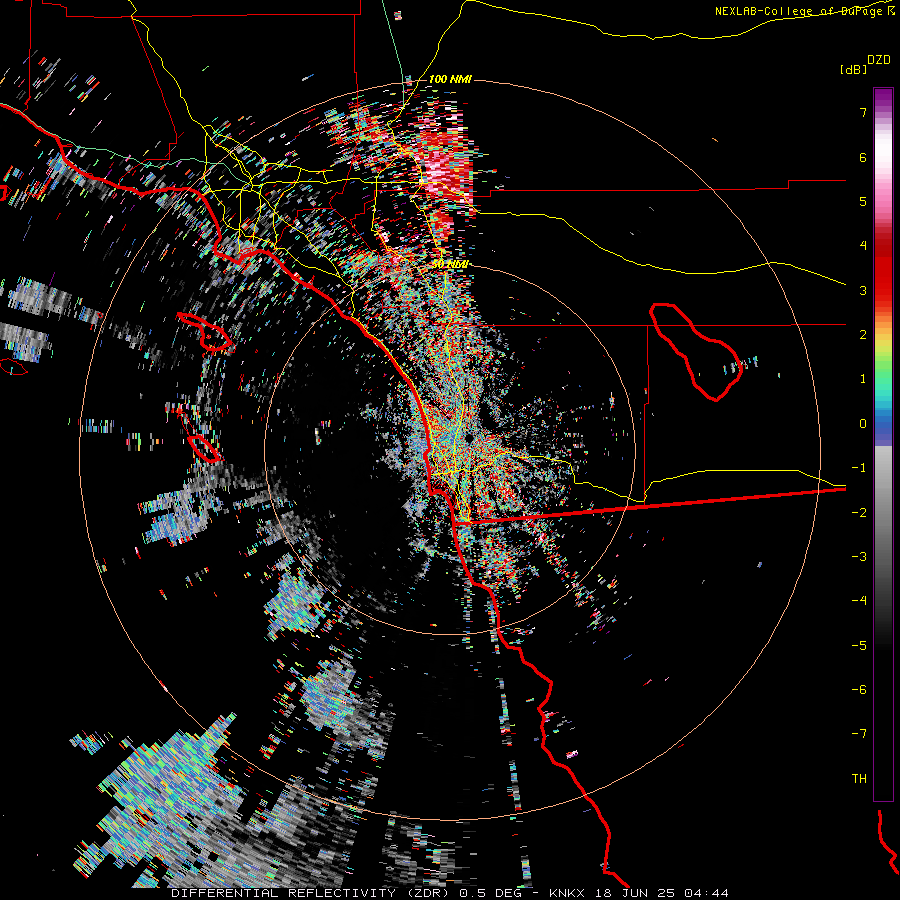Click the 1 value on the dB scale
900x900 pixels.
(x=863, y=379)
